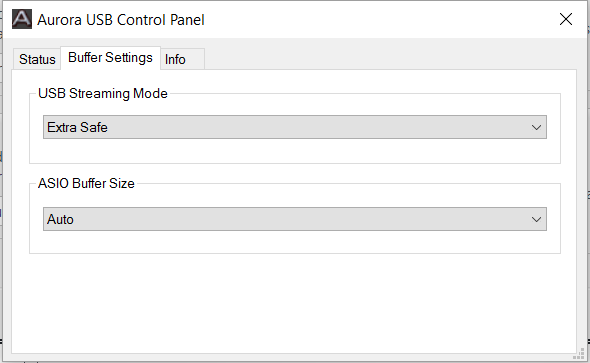Click the resize grip at window's bottom corner
Viewport: 590px width, 363px height.
(579, 354)
